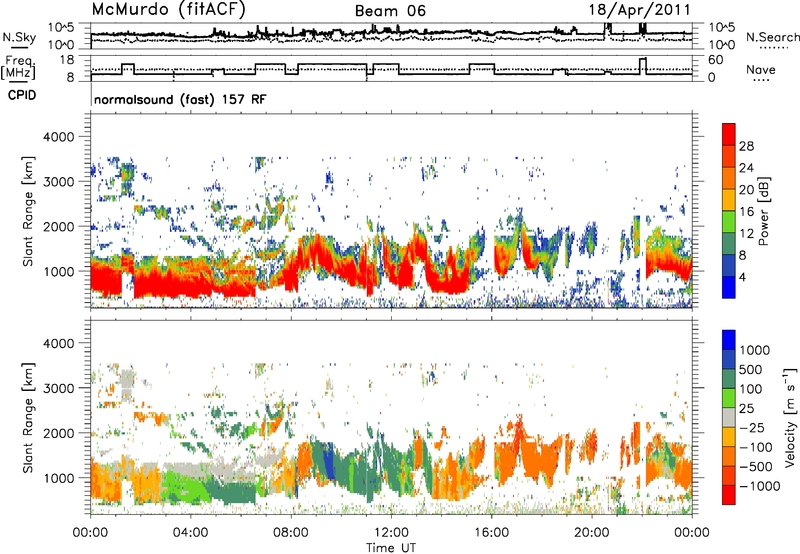Click the '20:00' time axis label
This screenshot has height=554, width=800.
pos(591,533)
